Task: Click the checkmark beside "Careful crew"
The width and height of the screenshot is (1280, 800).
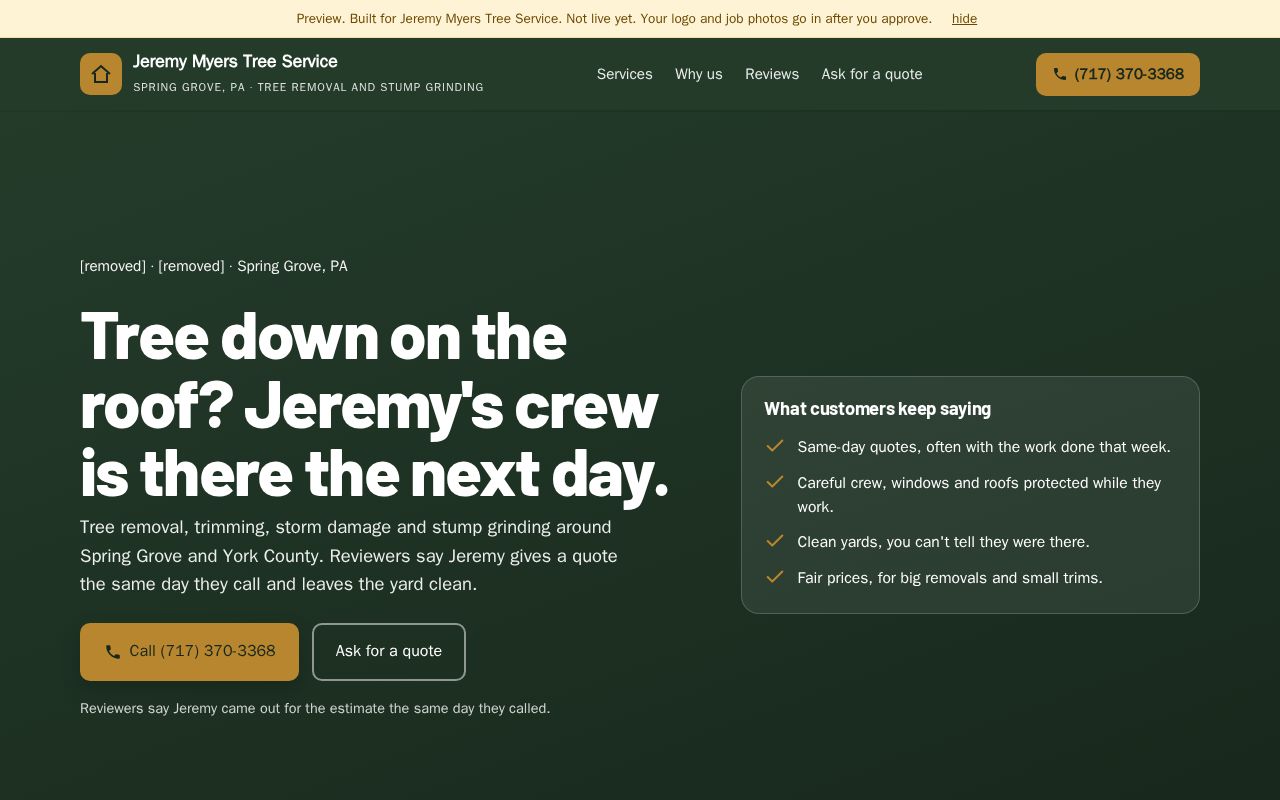Action: pos(774,482)
